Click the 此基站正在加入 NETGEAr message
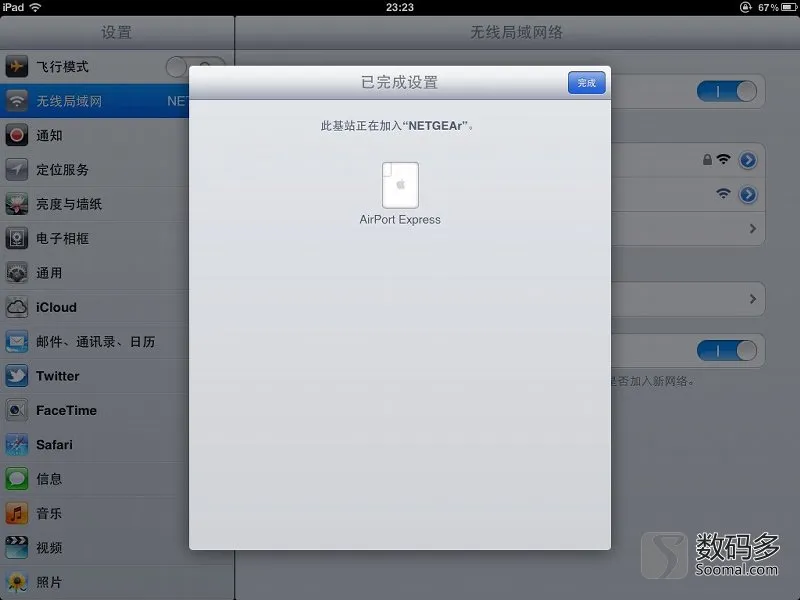 click(397, 126)
